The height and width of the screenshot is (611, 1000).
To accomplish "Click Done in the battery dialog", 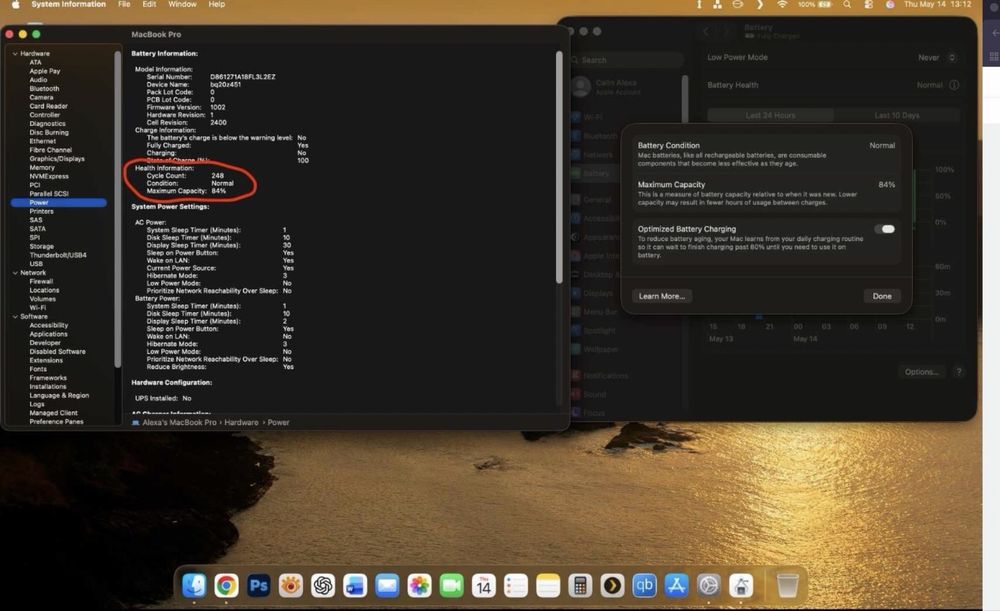I will 882,296.
